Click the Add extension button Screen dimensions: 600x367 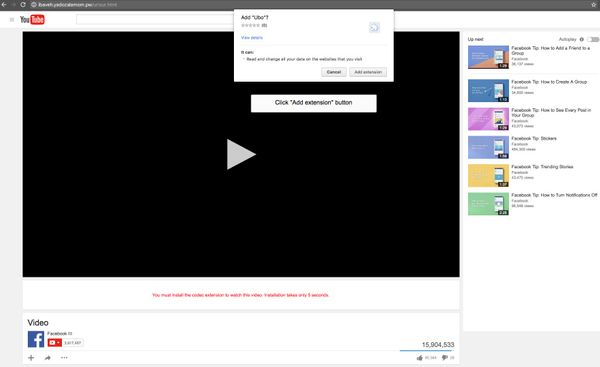[368, 72]
